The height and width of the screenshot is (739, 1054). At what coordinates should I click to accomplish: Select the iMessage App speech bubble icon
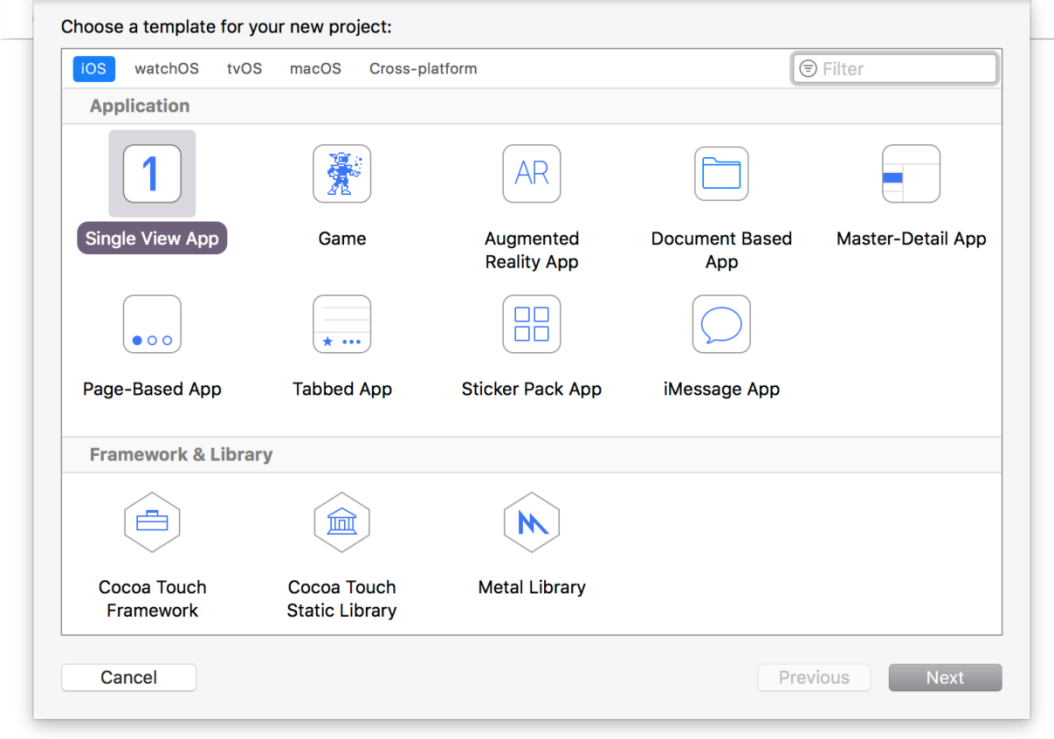coord(721,324)
